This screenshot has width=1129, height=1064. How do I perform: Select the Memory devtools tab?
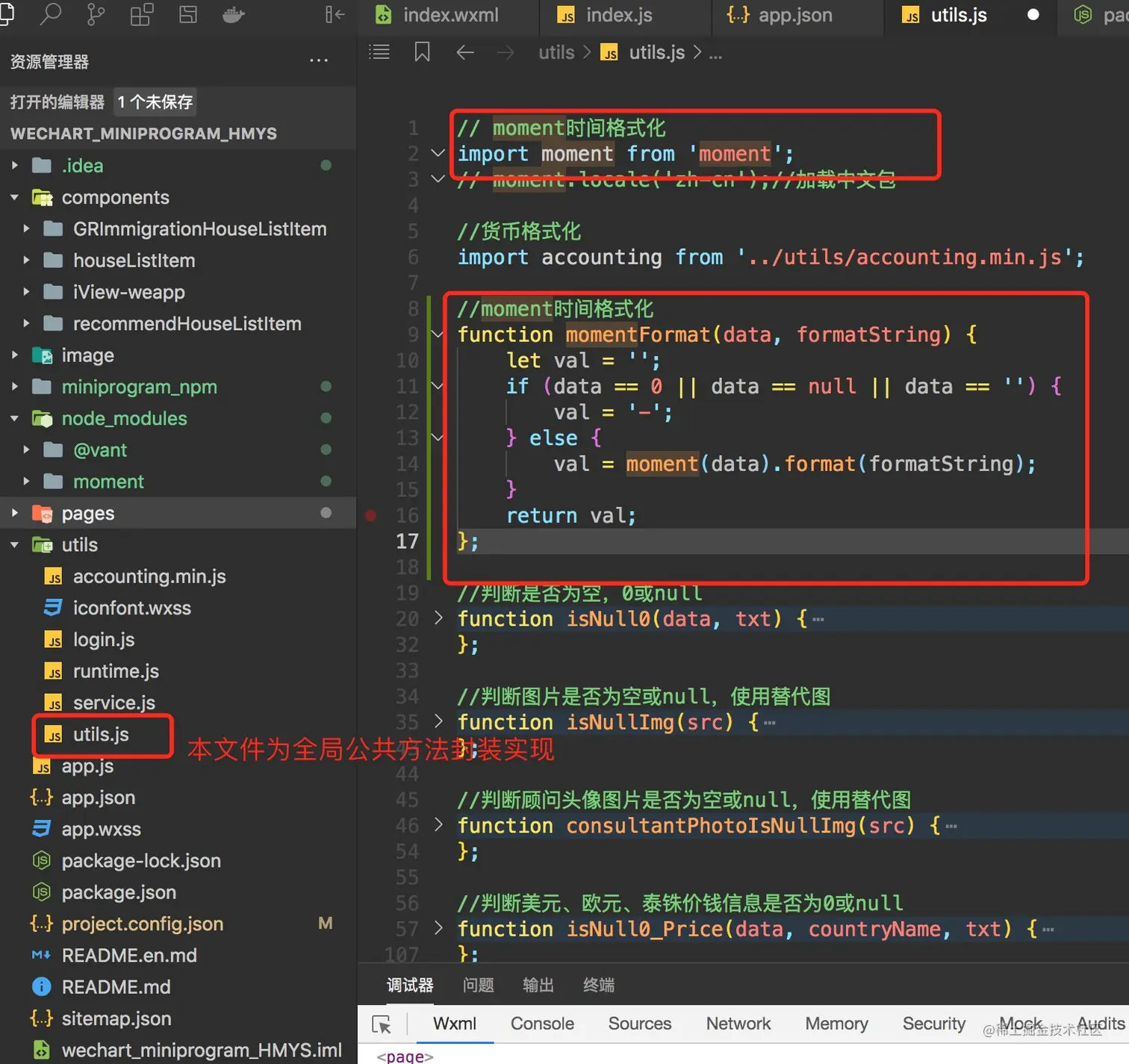click(x=836, y=1024)
